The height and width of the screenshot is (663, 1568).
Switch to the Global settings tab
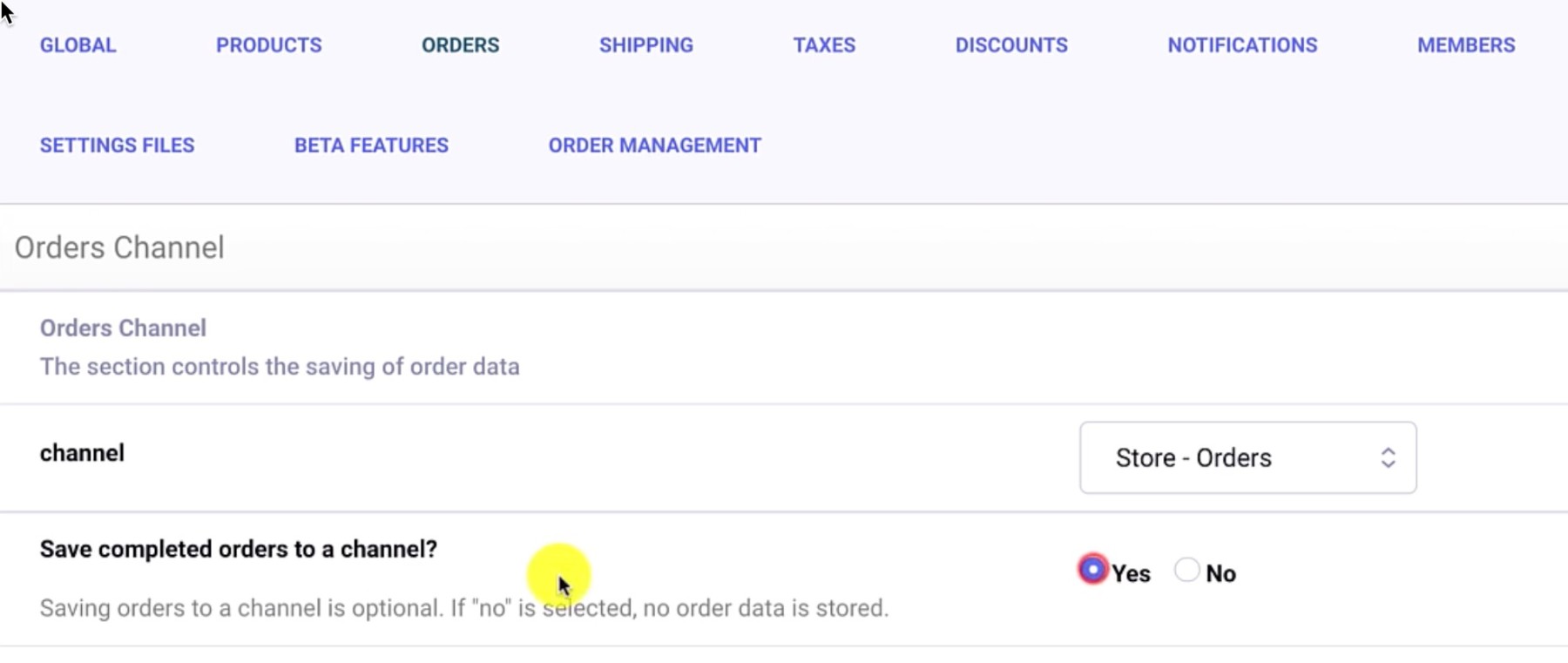pos(78,45)
